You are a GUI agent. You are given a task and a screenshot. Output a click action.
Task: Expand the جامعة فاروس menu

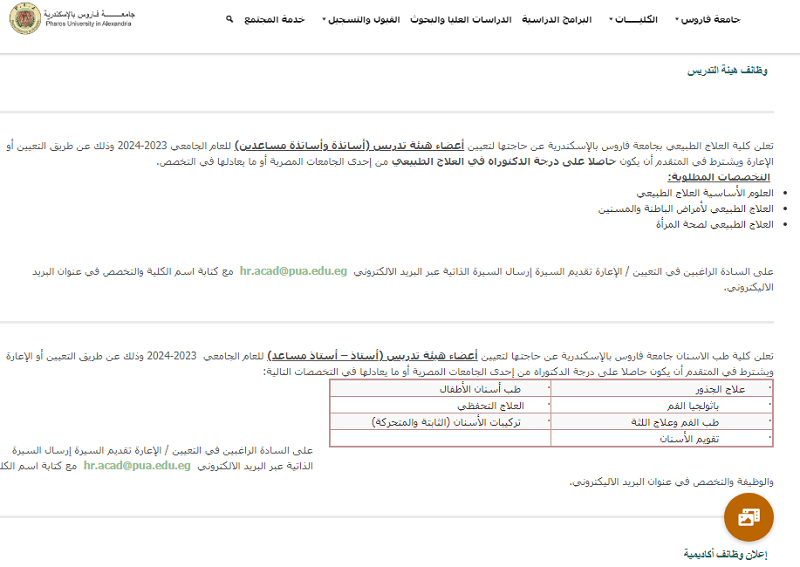[708, 19]
